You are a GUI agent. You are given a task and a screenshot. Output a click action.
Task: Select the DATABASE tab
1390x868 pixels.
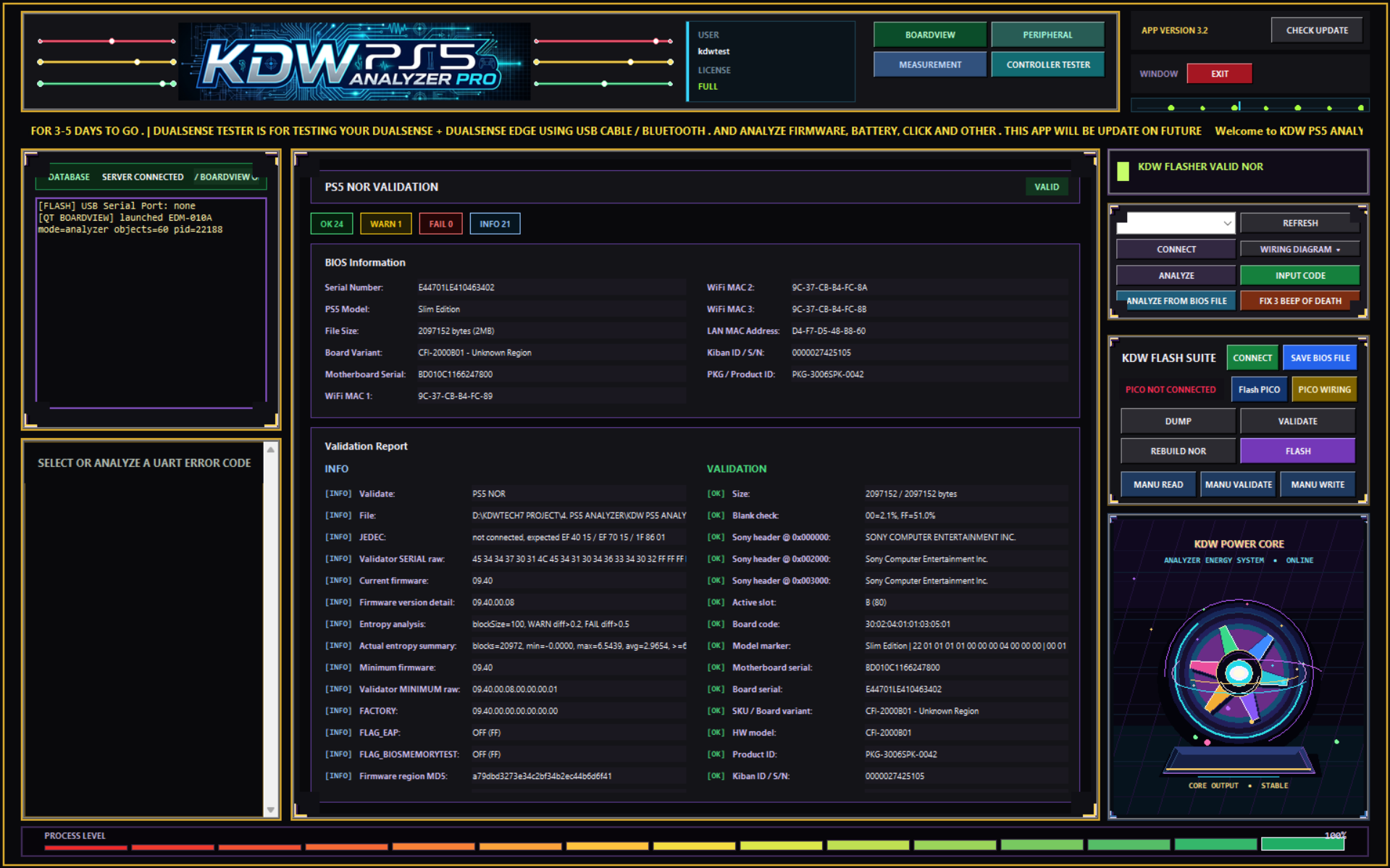[69, 177]
